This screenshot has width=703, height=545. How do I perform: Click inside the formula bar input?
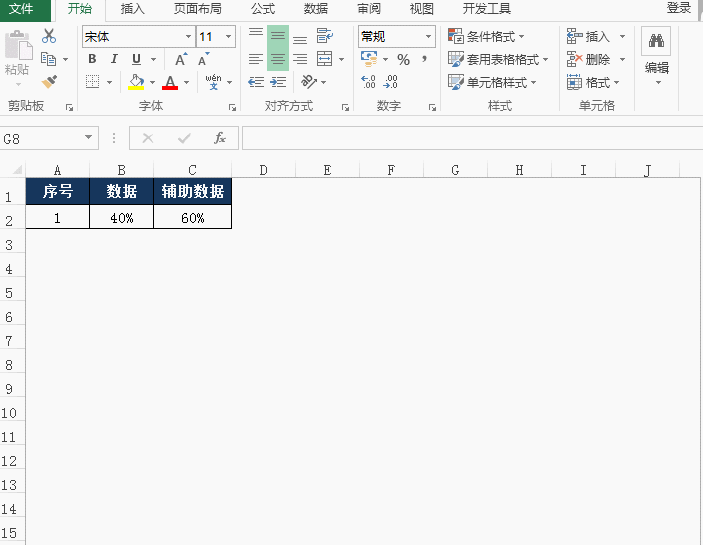[x=473, y=138]
